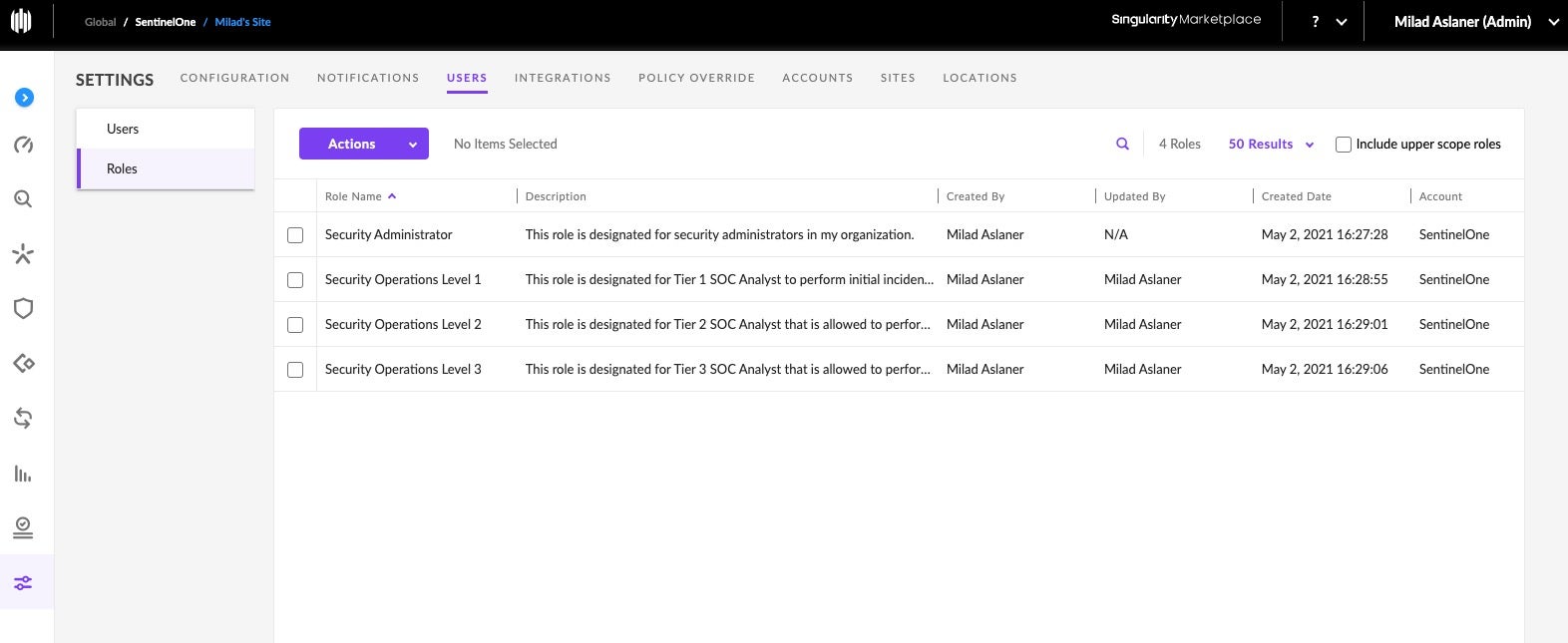Screen dimensions: 1568x643
Task: Select Users in the left settings panel
Action: pyautogui.click(x=123, y=129)
